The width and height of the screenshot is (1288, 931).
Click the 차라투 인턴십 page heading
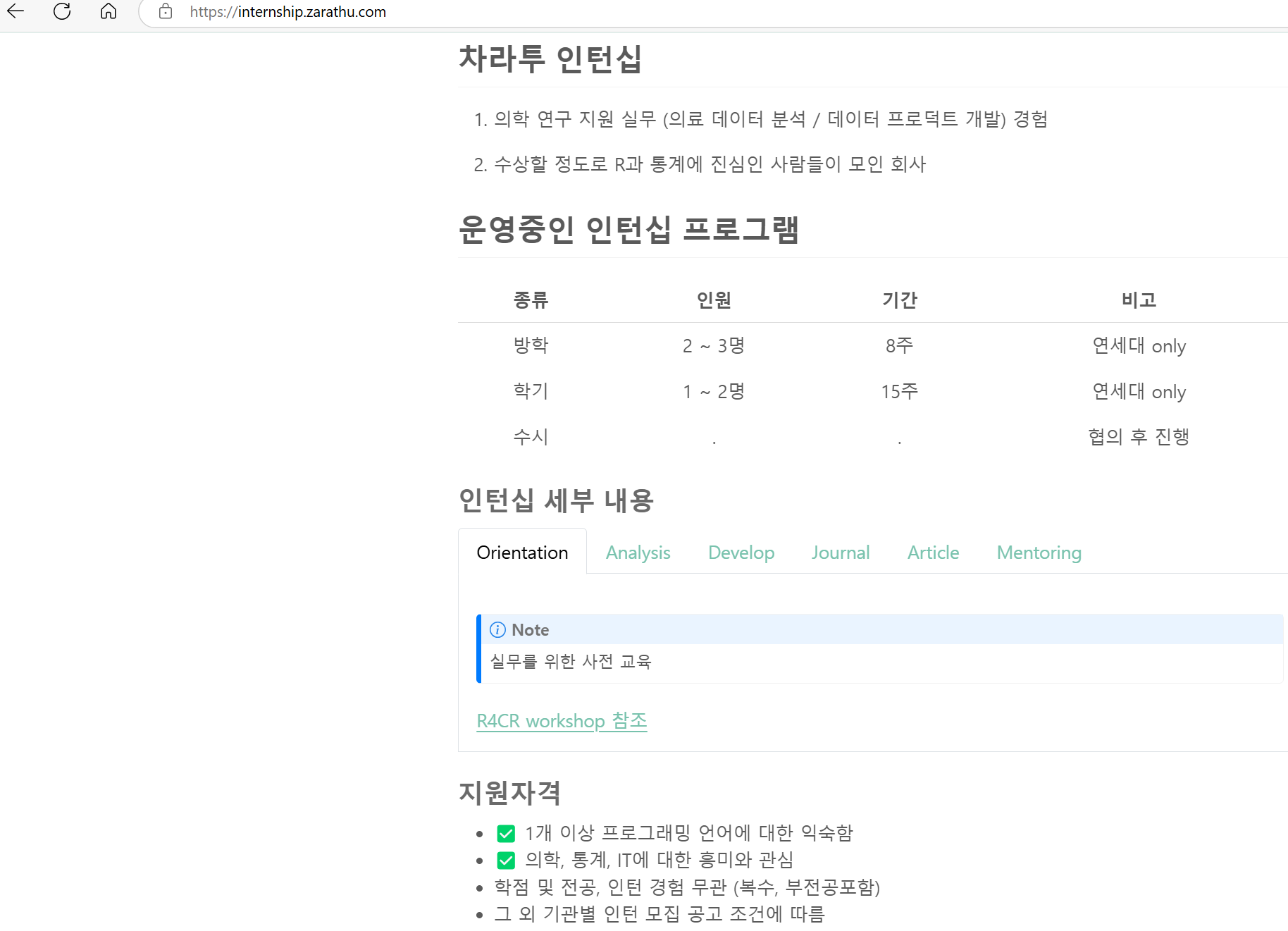(x=550, y=58)
